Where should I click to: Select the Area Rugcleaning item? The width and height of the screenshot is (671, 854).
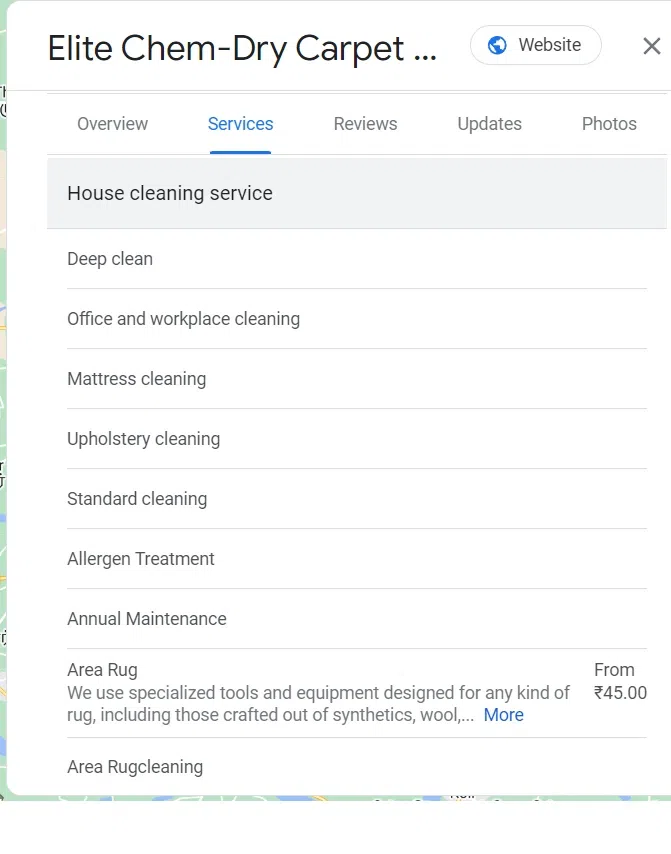click(x=135, y=767)
